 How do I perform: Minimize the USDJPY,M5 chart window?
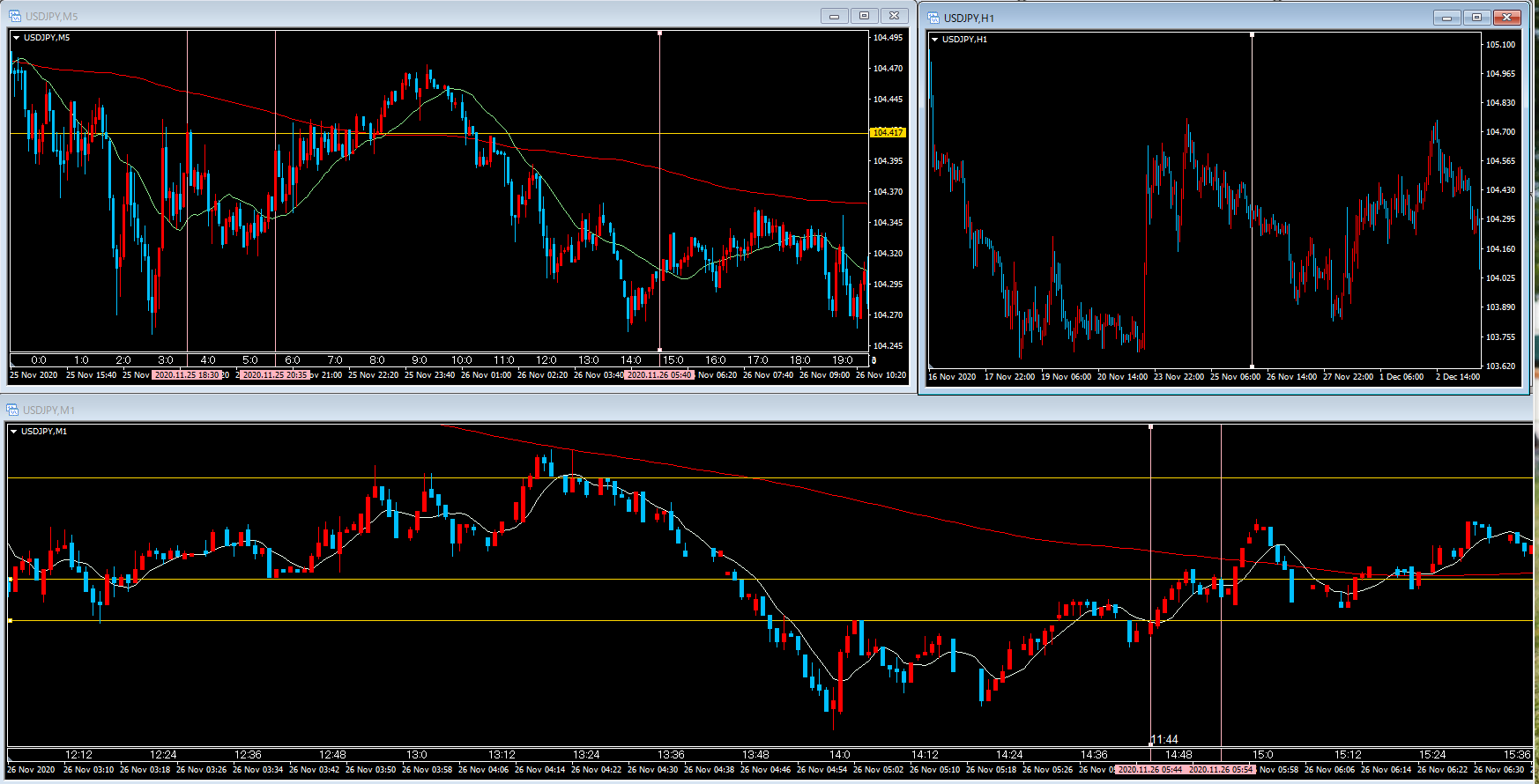834,16
